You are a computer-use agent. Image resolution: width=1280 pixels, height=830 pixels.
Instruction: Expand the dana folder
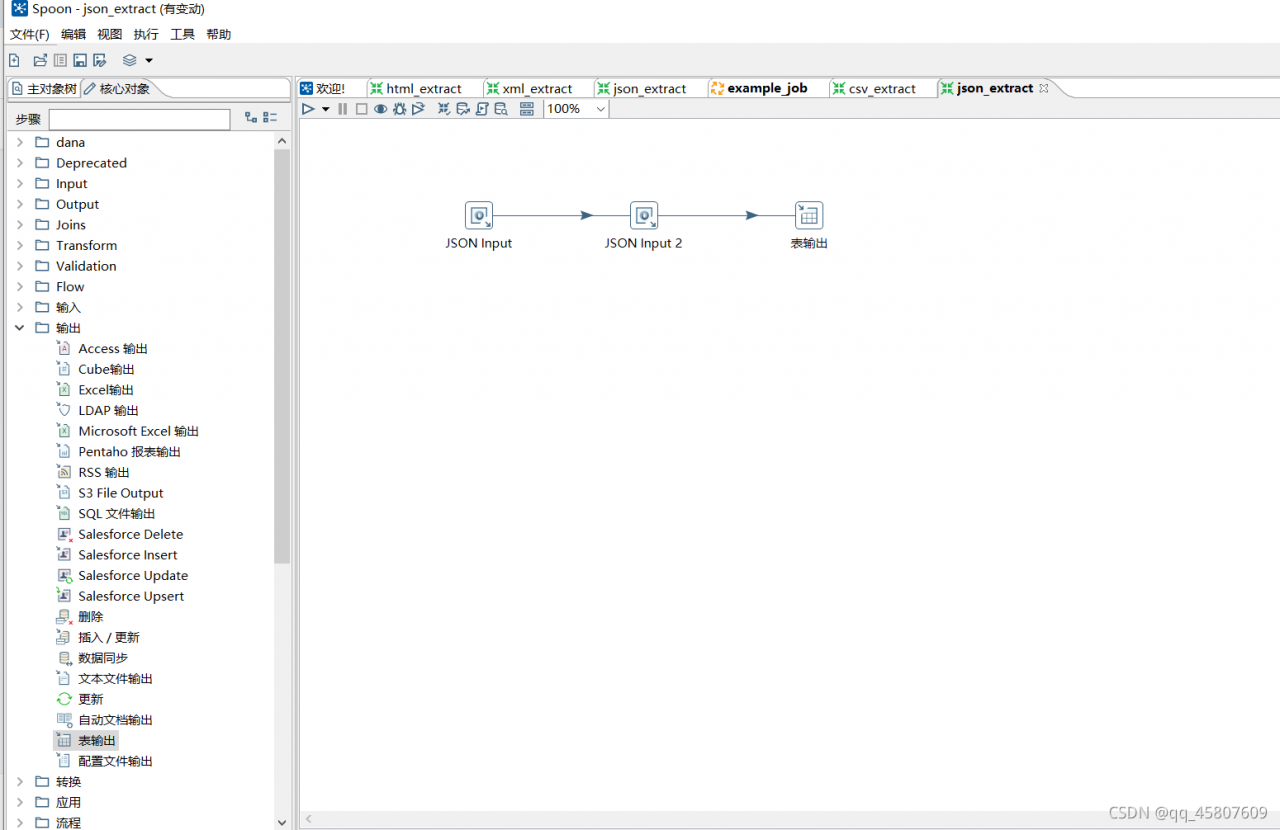[x=19, y=143]
